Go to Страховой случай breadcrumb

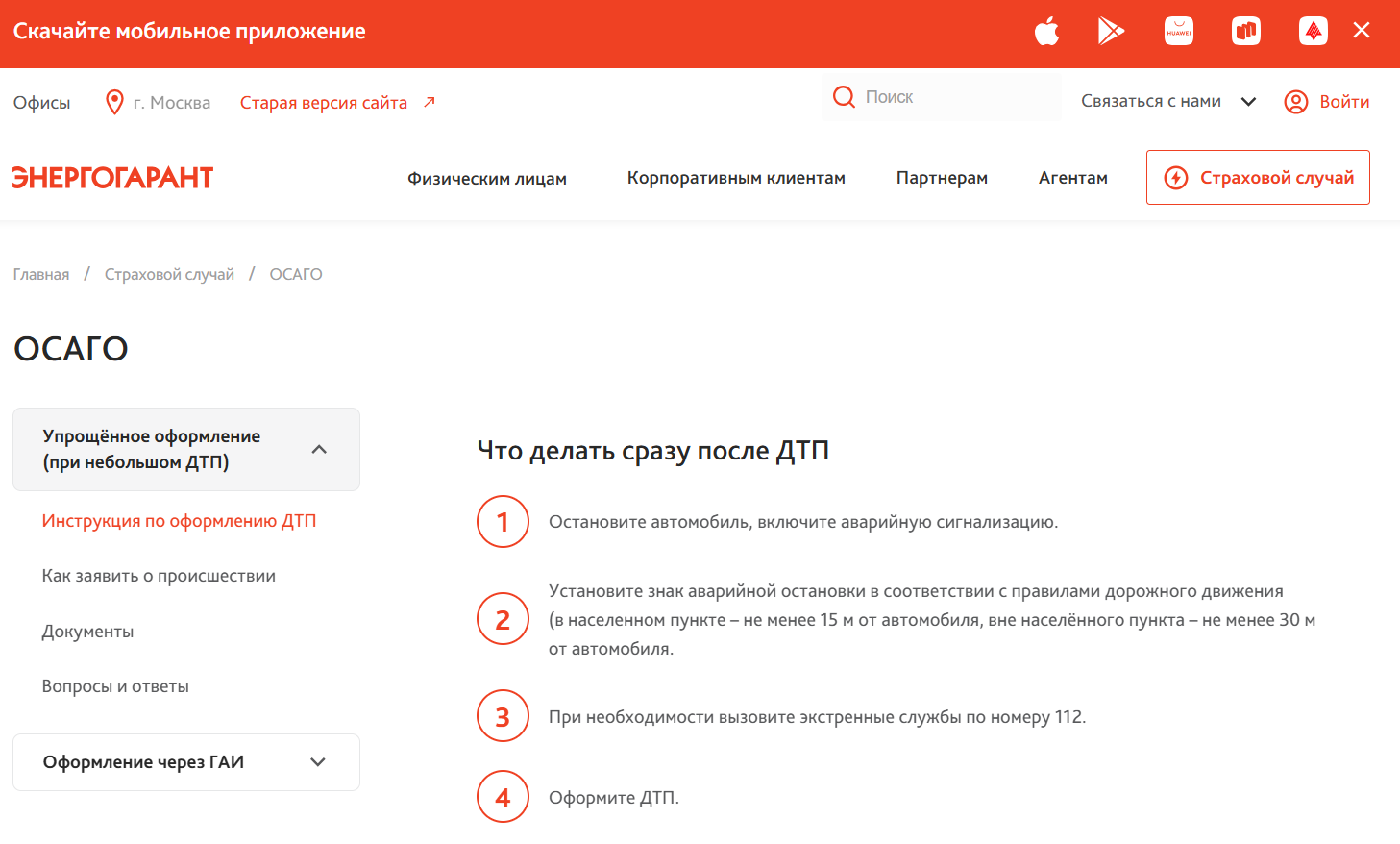pos(169,275)
